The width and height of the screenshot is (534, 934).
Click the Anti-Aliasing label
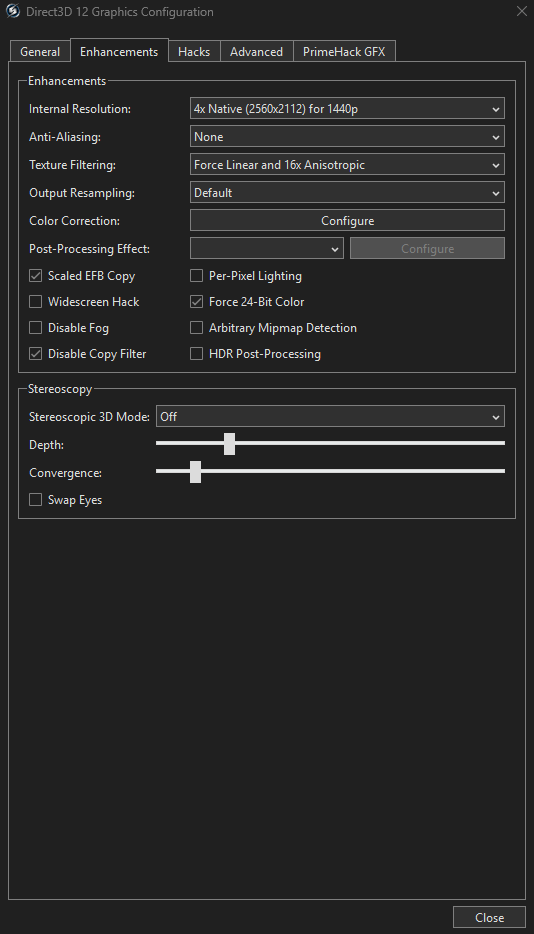(x=65, y=137)
